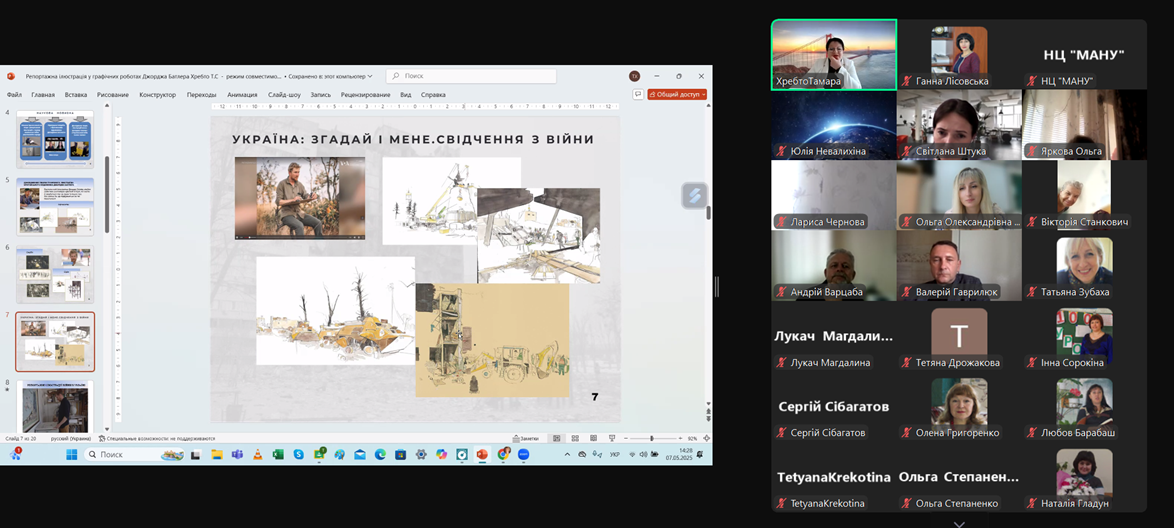Image resolution: width=1174 pixels, height=528 pixels.
Task: Click the УКР keyboard language indicator
Action: [x=615, y=455]
